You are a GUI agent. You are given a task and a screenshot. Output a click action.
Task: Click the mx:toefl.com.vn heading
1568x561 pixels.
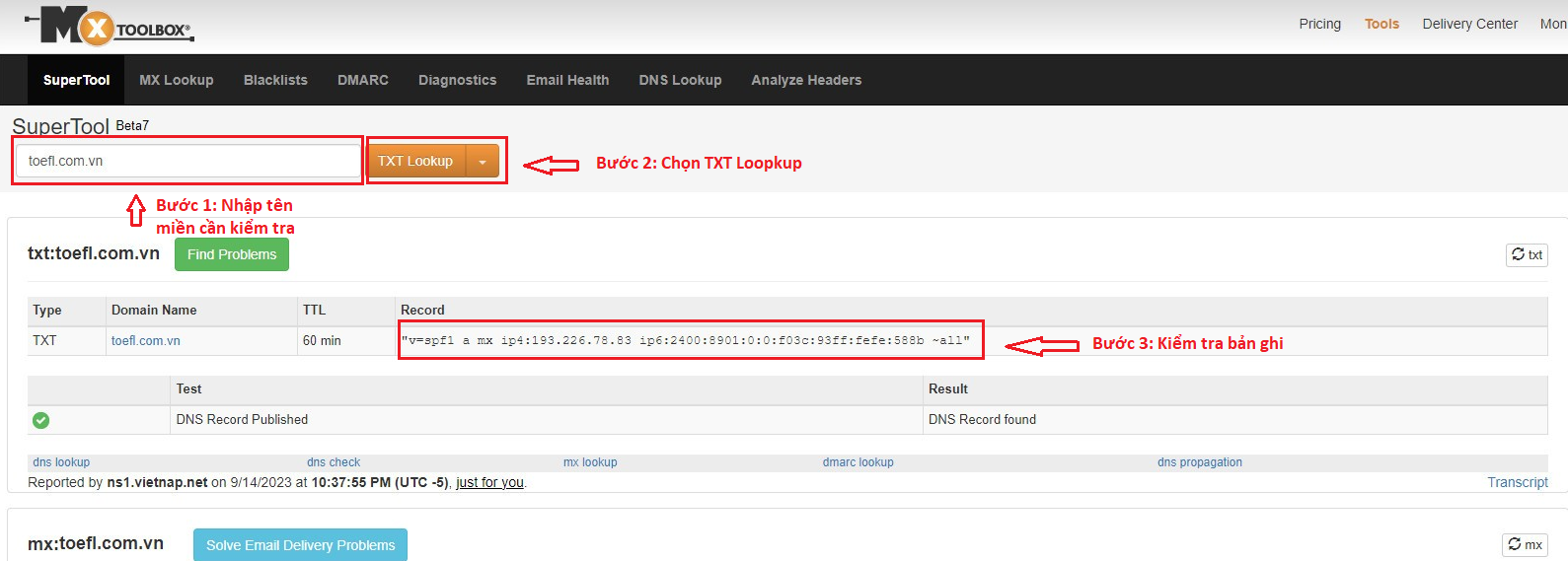coord(96,543)
